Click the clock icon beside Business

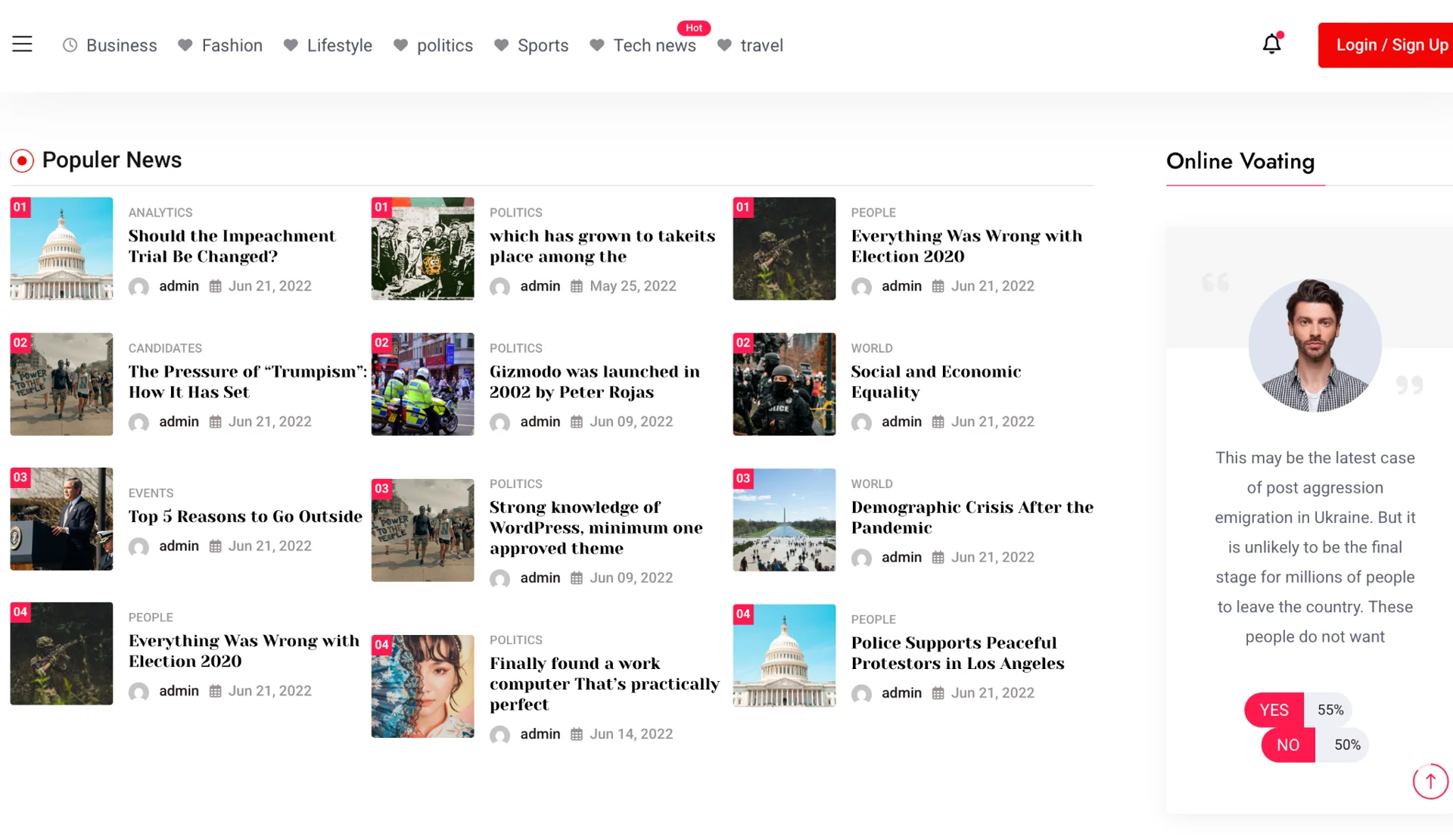pyautogui.click(x=70, y=45)
